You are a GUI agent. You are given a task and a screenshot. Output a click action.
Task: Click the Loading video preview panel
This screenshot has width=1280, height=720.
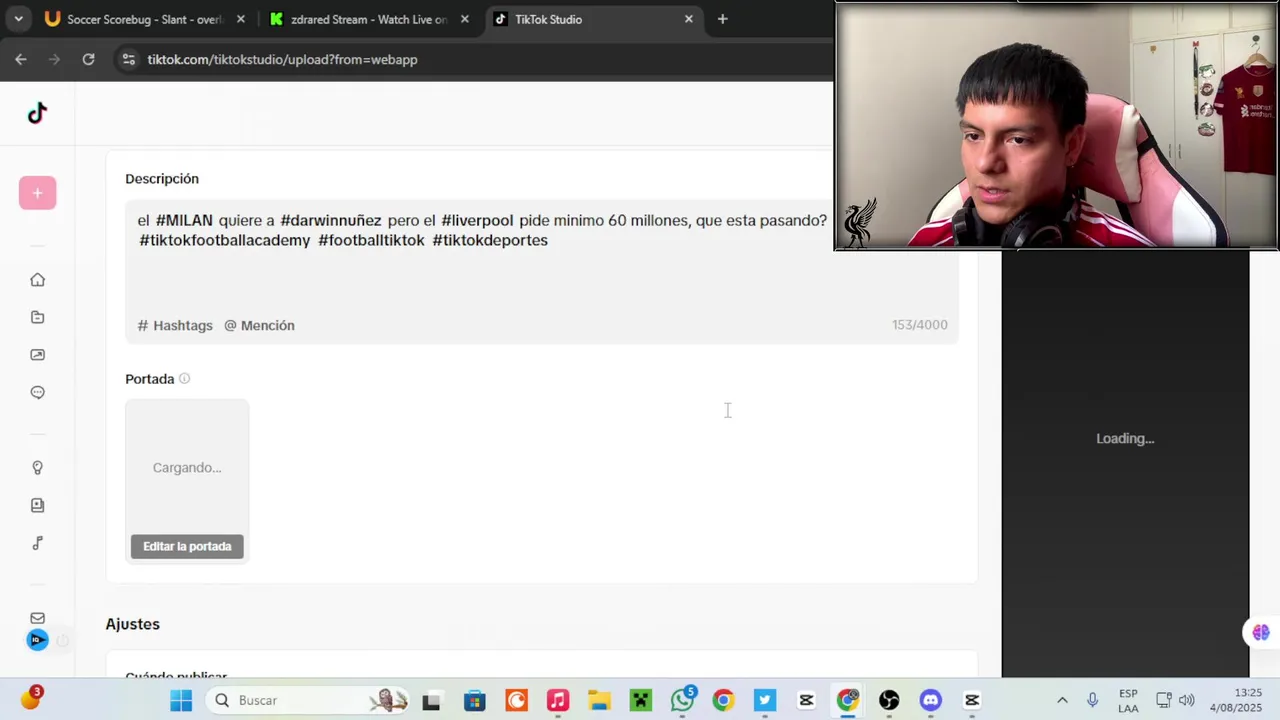click(x=1125, y=438)
